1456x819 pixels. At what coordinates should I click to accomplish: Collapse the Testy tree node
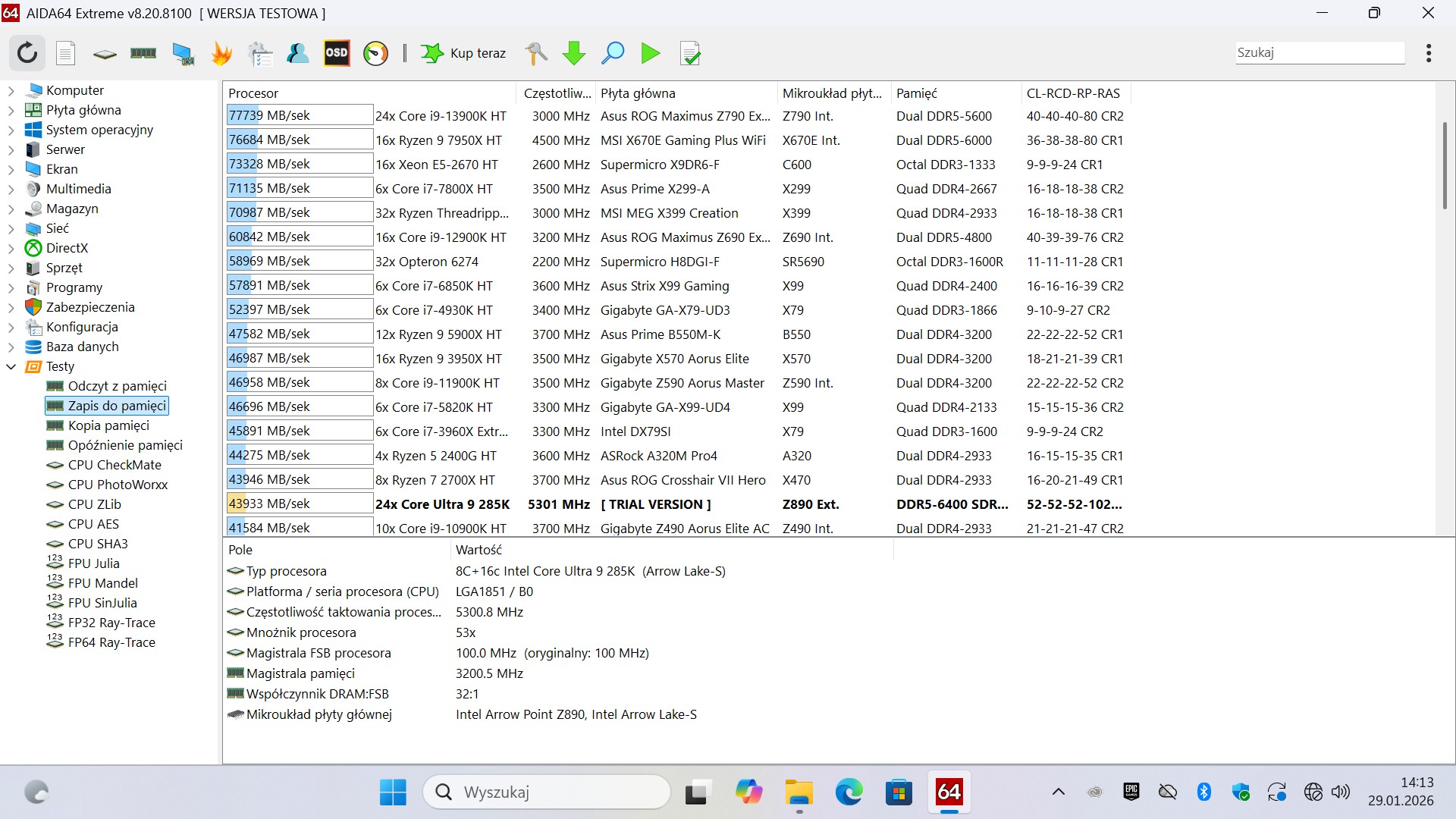point(11,367)
